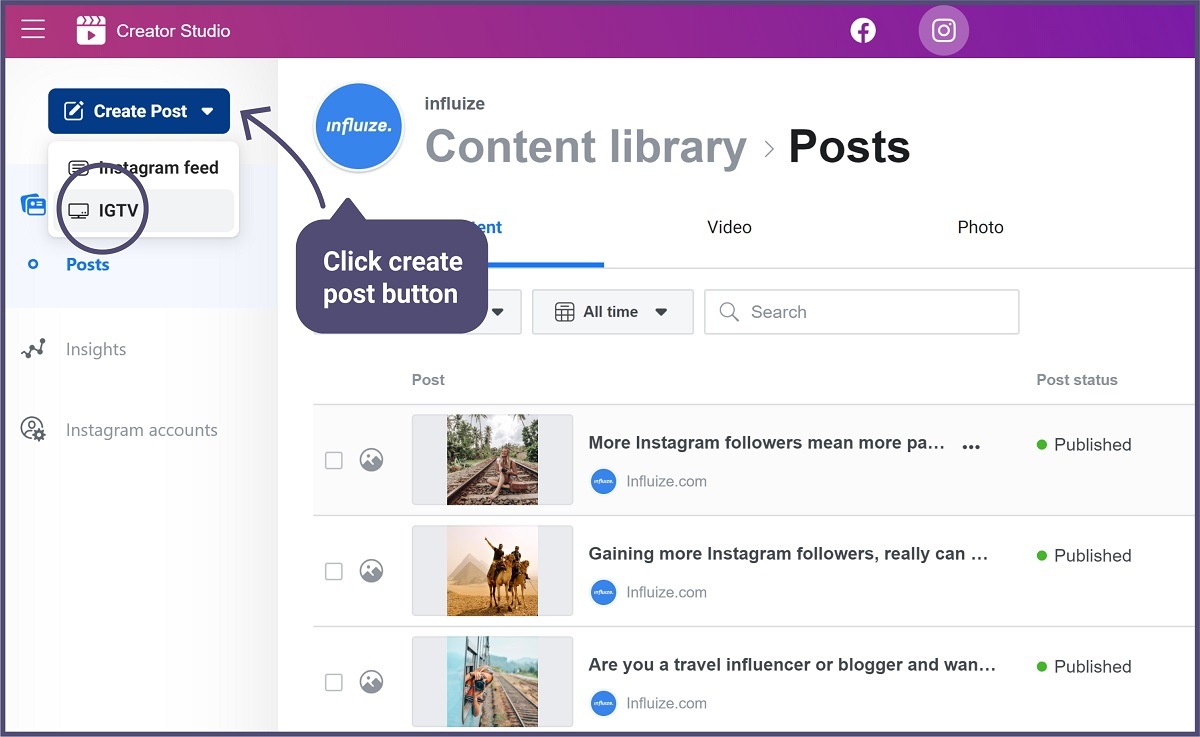This screenshot has height=737, width=1200.
Task: Switch to the Photo tab
Action: click(x=980, y=227)
